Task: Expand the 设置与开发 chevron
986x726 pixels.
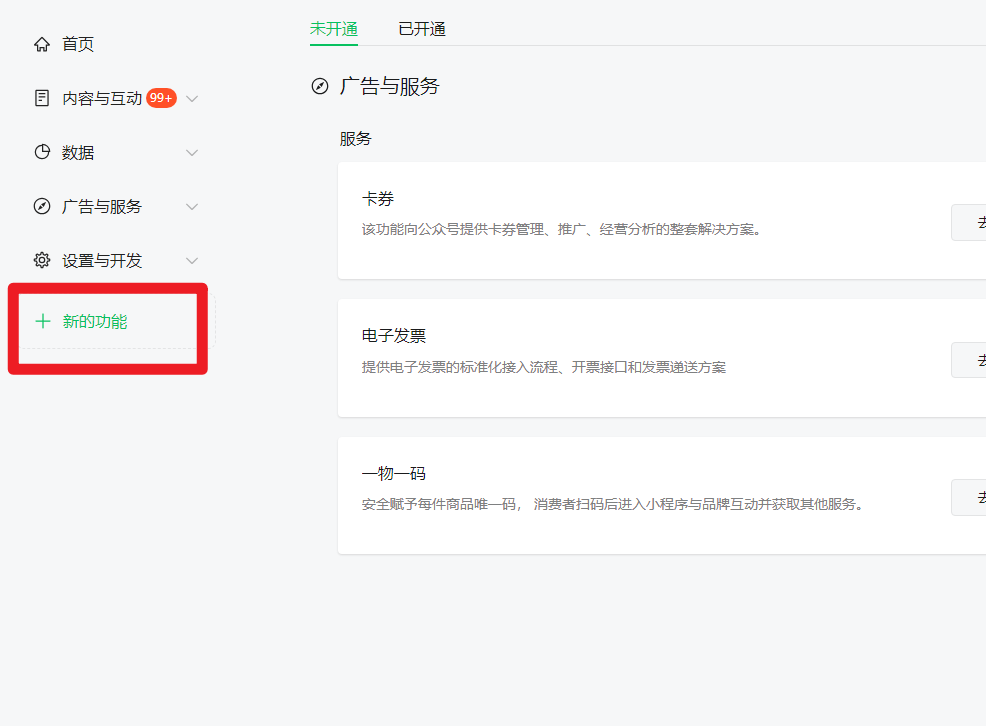Action: click(192, 261)
